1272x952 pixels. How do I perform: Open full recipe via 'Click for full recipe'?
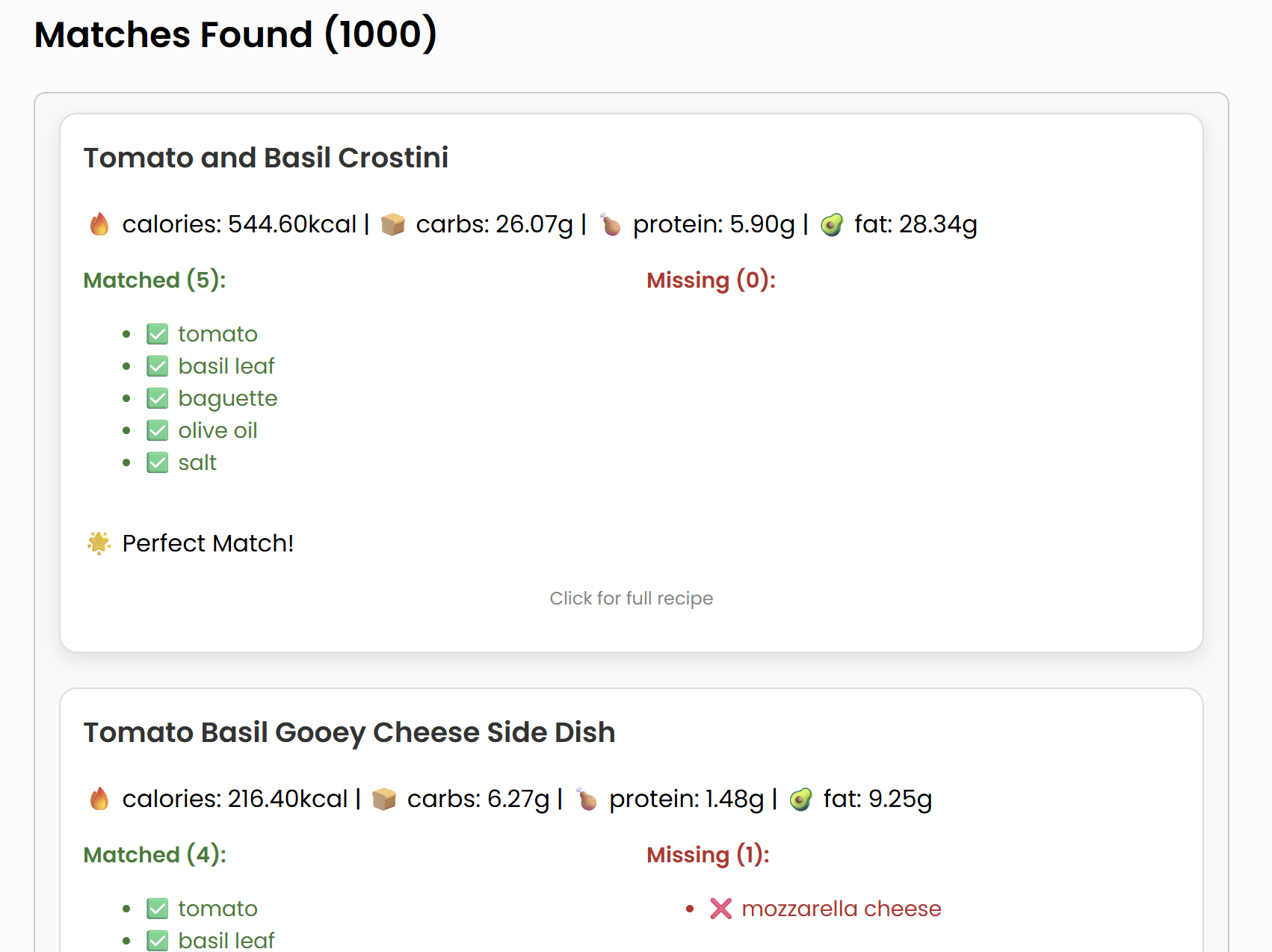pyautogui.click(x=631, y=599)
